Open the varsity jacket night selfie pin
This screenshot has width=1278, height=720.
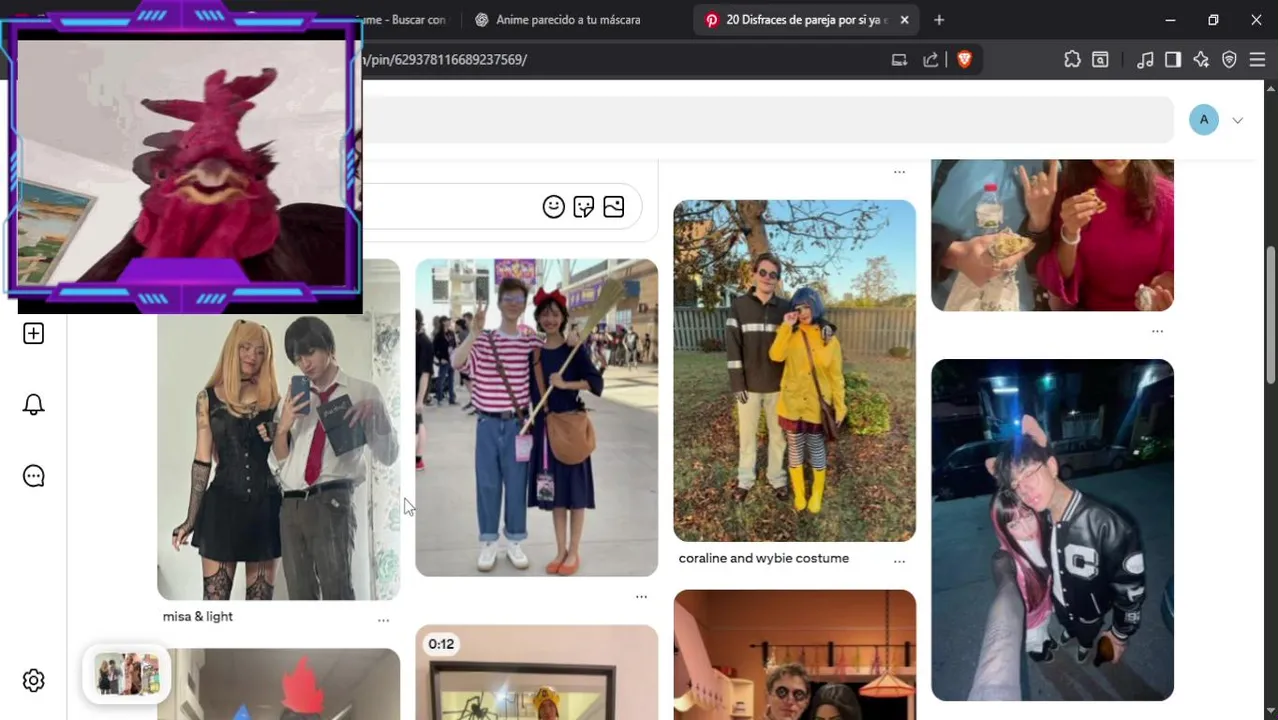tap(1052, 530)
